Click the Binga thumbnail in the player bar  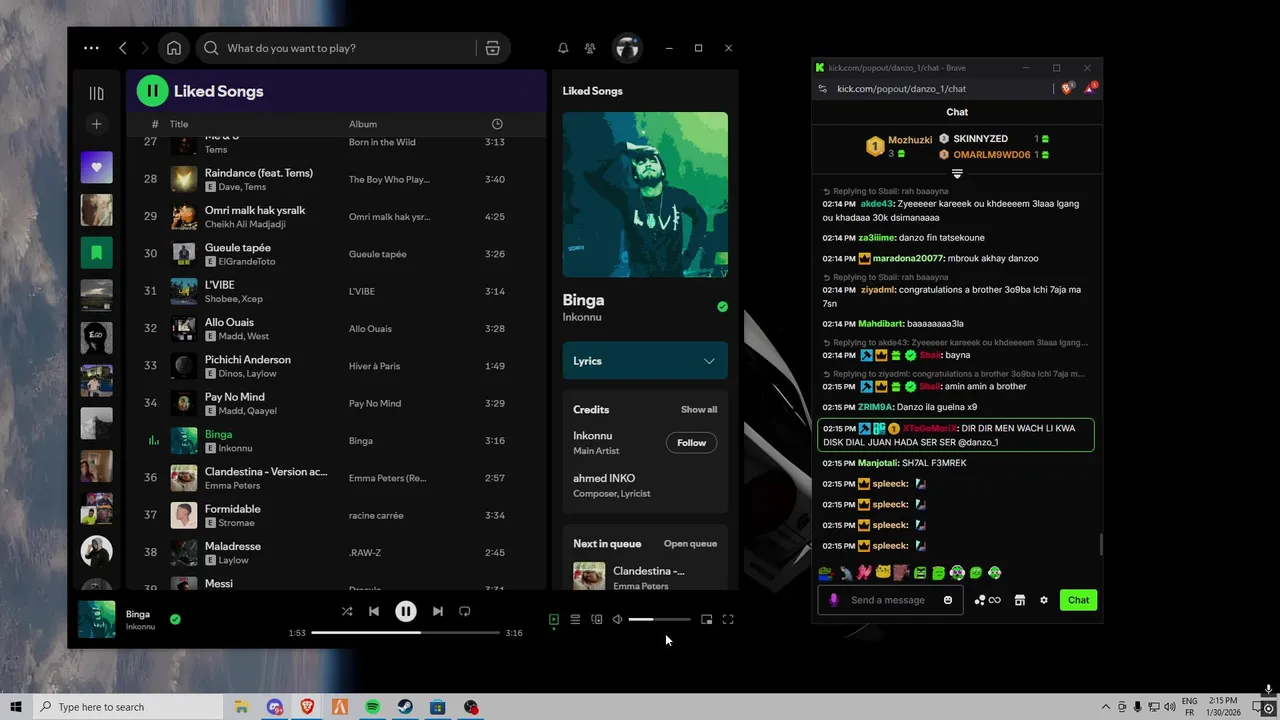[x=97, y=619]
